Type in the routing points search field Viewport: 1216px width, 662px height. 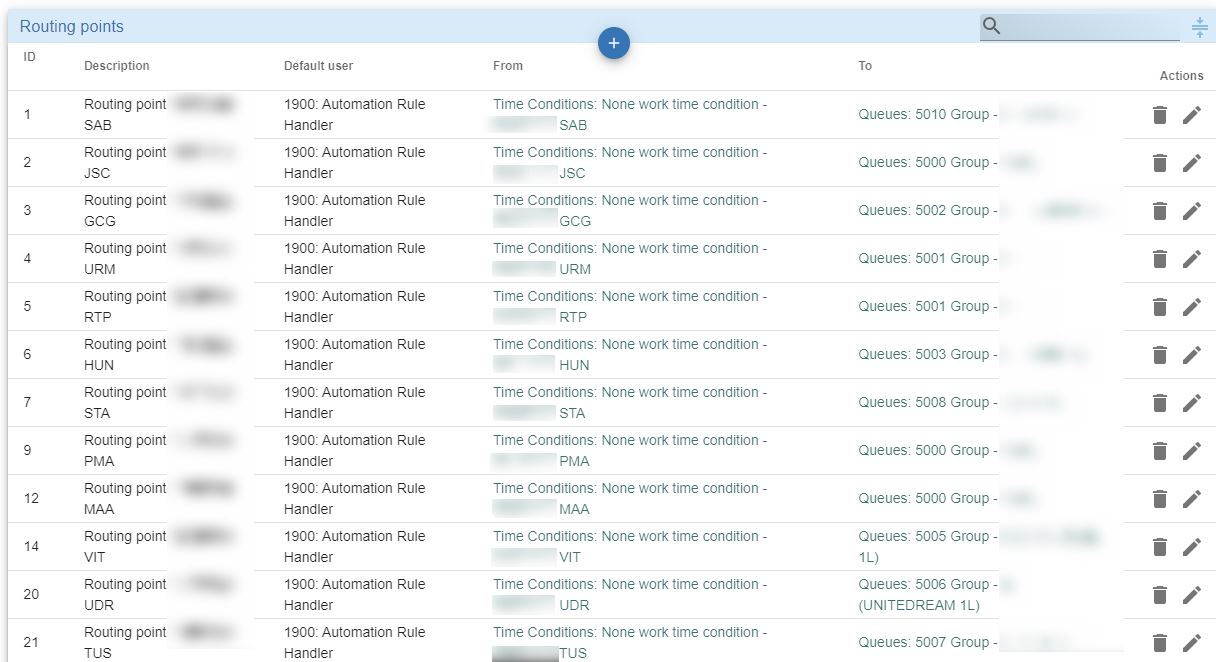(1090, 27)
